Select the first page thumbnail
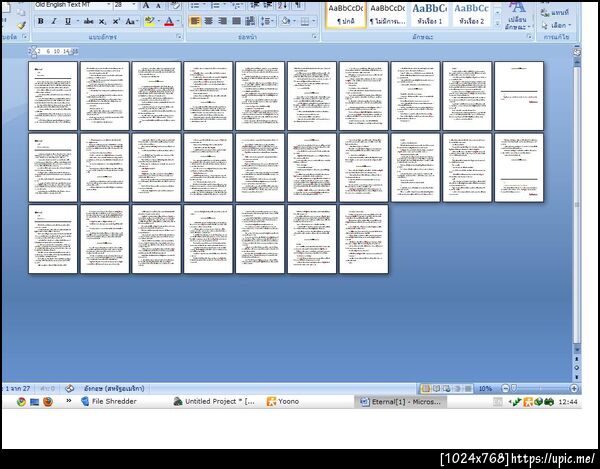 (x=53, y=96)
